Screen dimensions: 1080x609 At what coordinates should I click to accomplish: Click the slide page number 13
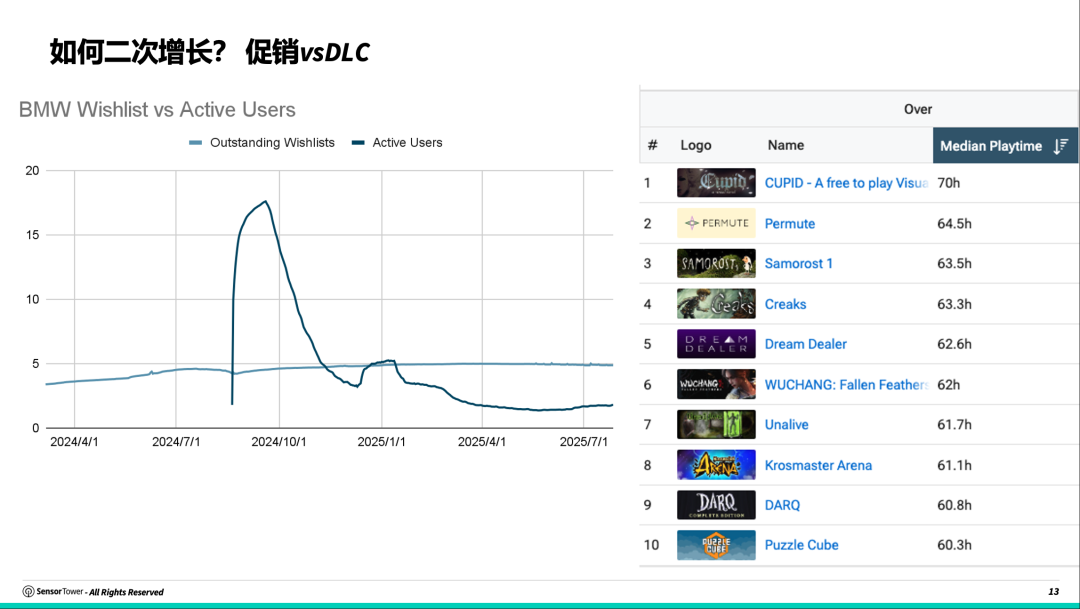[x=1054, y=592]
